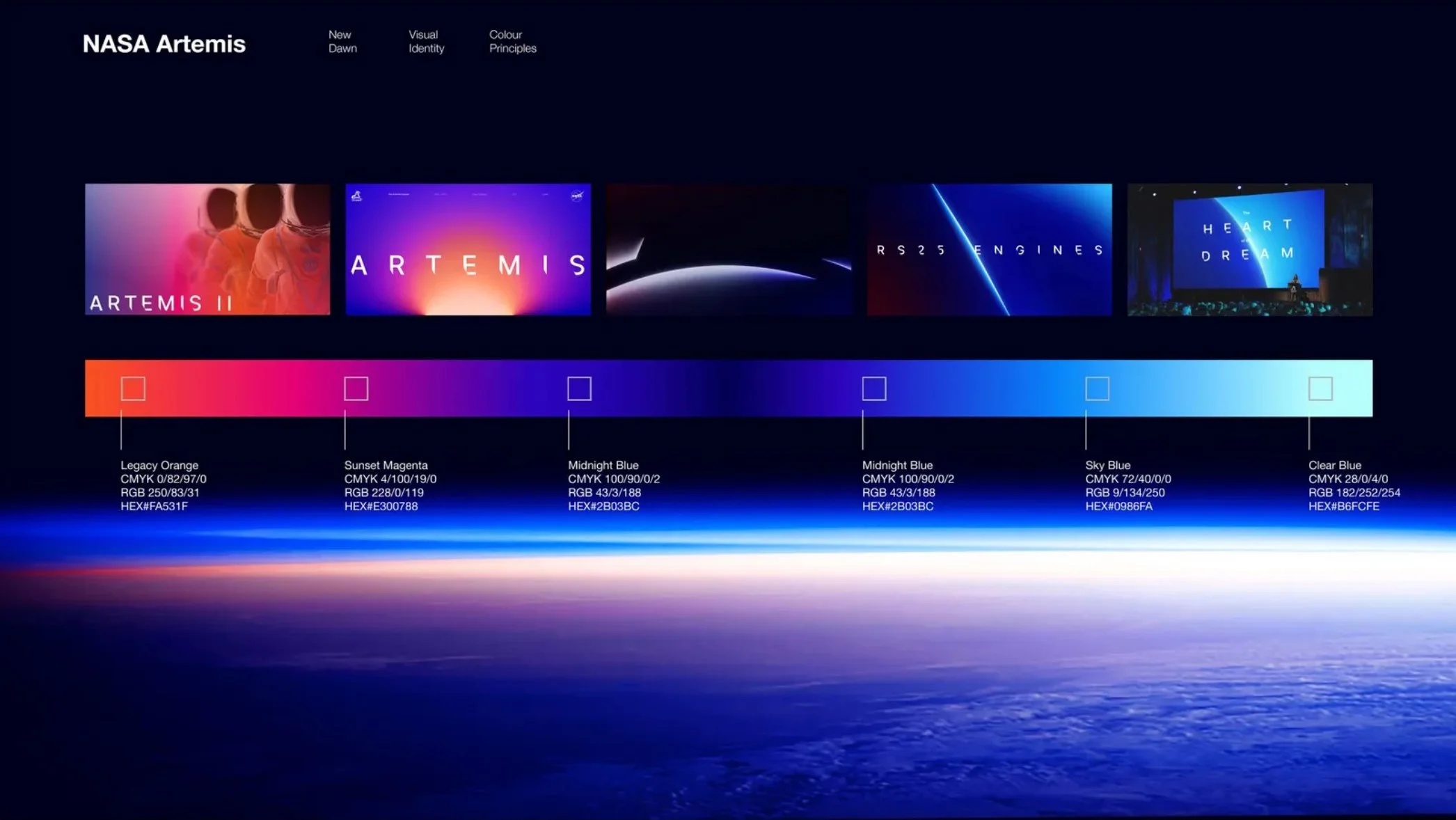1456x820 pixels.
Task: Click the Sunset Magenta square marker
Action: click(356, 388)
